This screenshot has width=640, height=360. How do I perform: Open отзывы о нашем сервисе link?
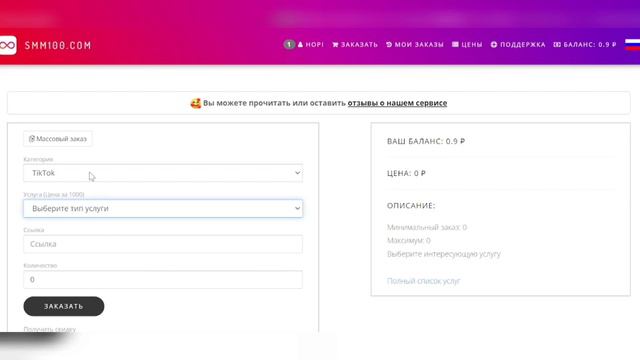click(397, 103)
